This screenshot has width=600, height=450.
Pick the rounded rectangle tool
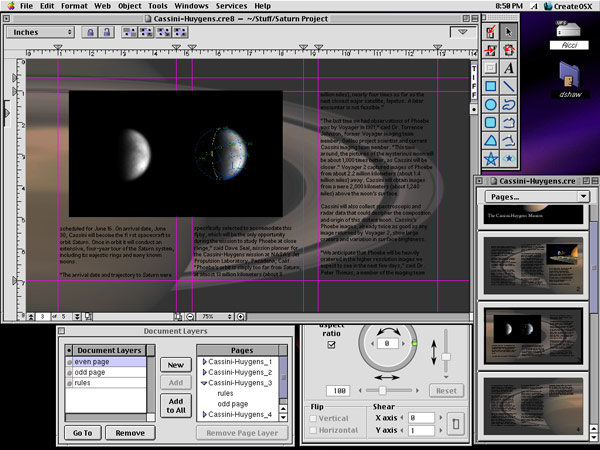pos(491,122)
